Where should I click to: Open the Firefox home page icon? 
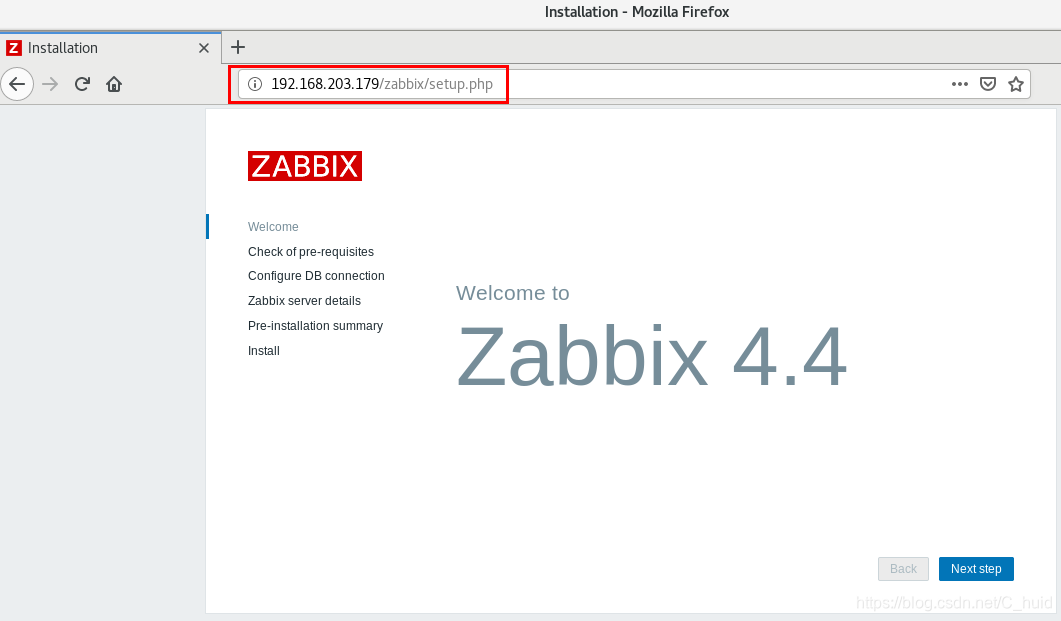coord(114,84)
